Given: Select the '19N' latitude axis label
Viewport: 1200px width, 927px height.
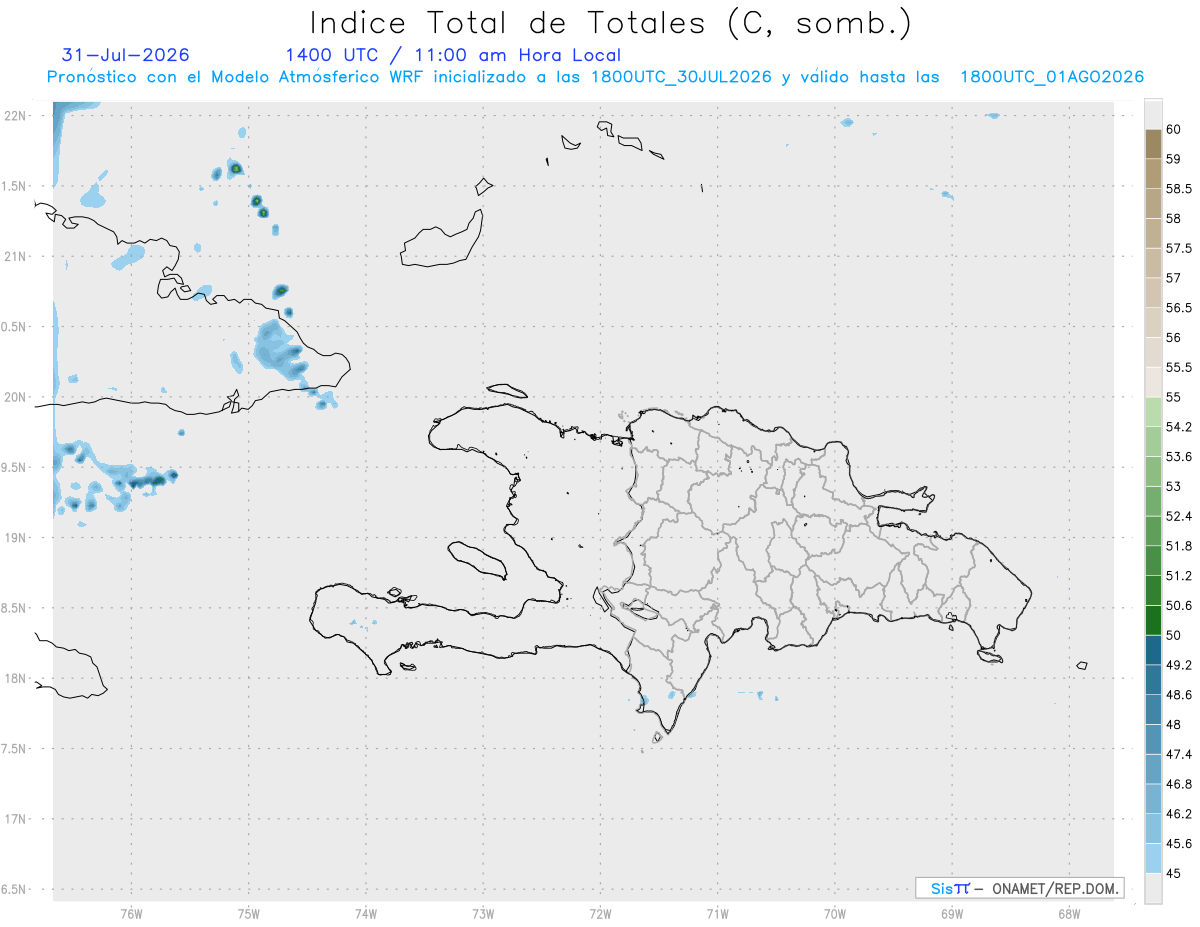Looking at the screenshot, I should [17, 537].
